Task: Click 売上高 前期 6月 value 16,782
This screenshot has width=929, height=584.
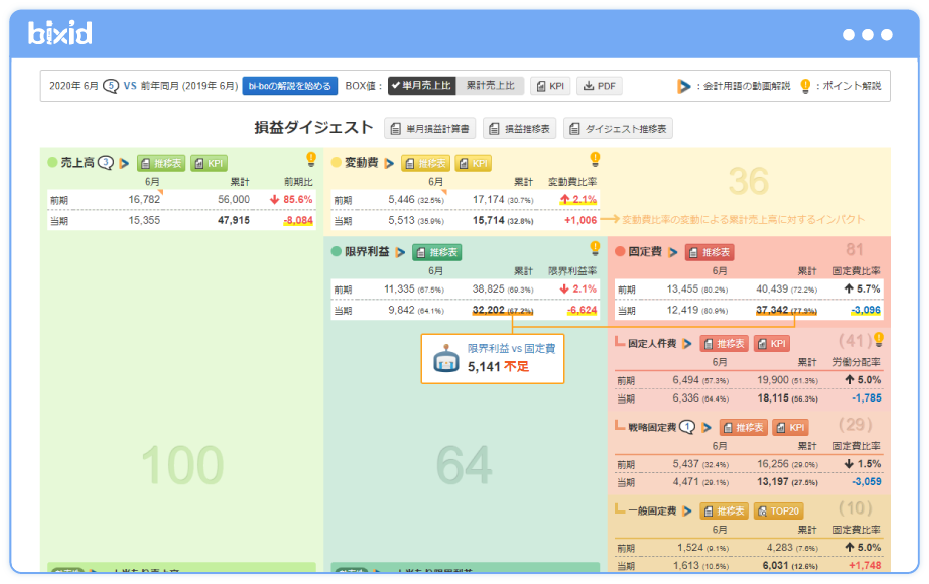Action: [x=144, y=200]
